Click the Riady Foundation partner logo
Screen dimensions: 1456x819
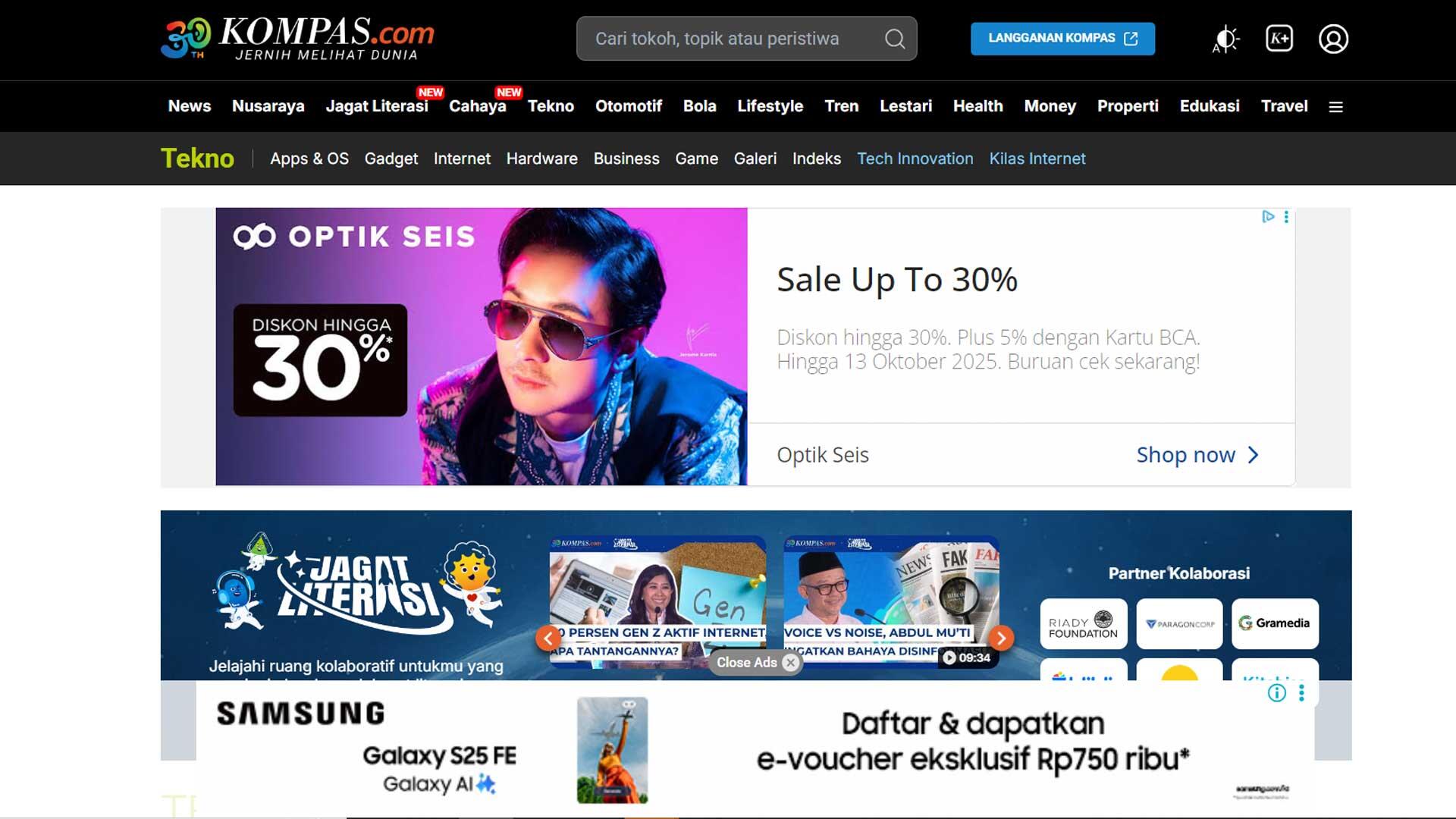click(x=1084, y=624)
